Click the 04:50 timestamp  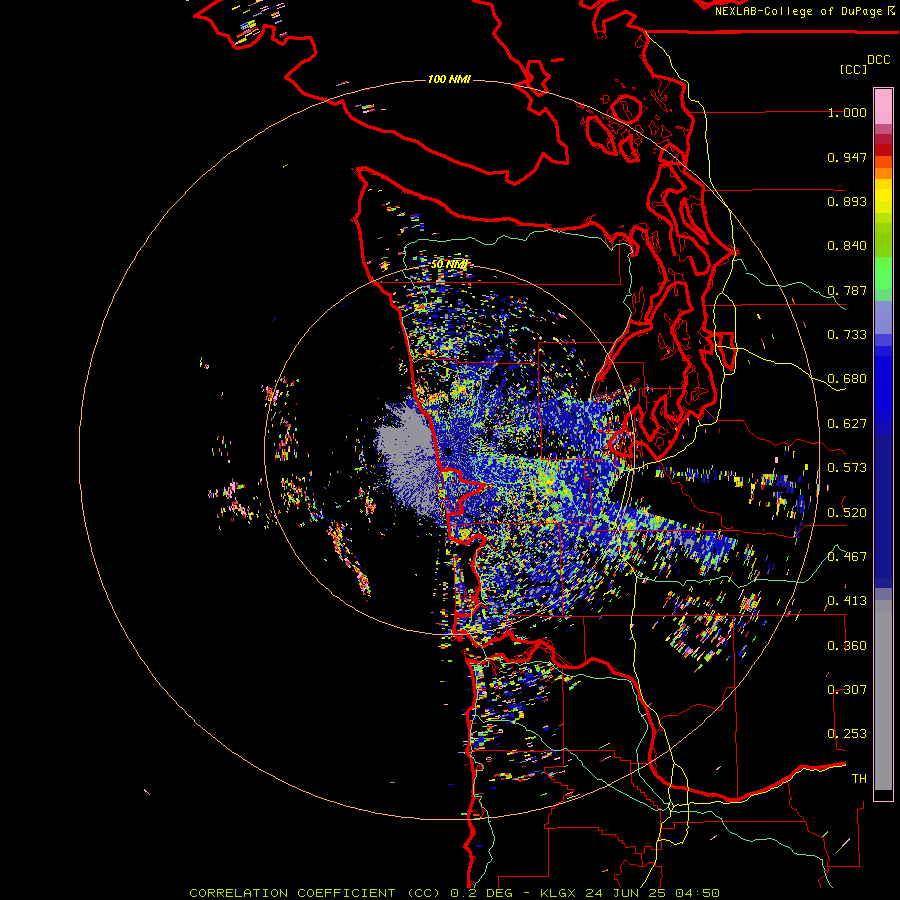click(697, 893)
